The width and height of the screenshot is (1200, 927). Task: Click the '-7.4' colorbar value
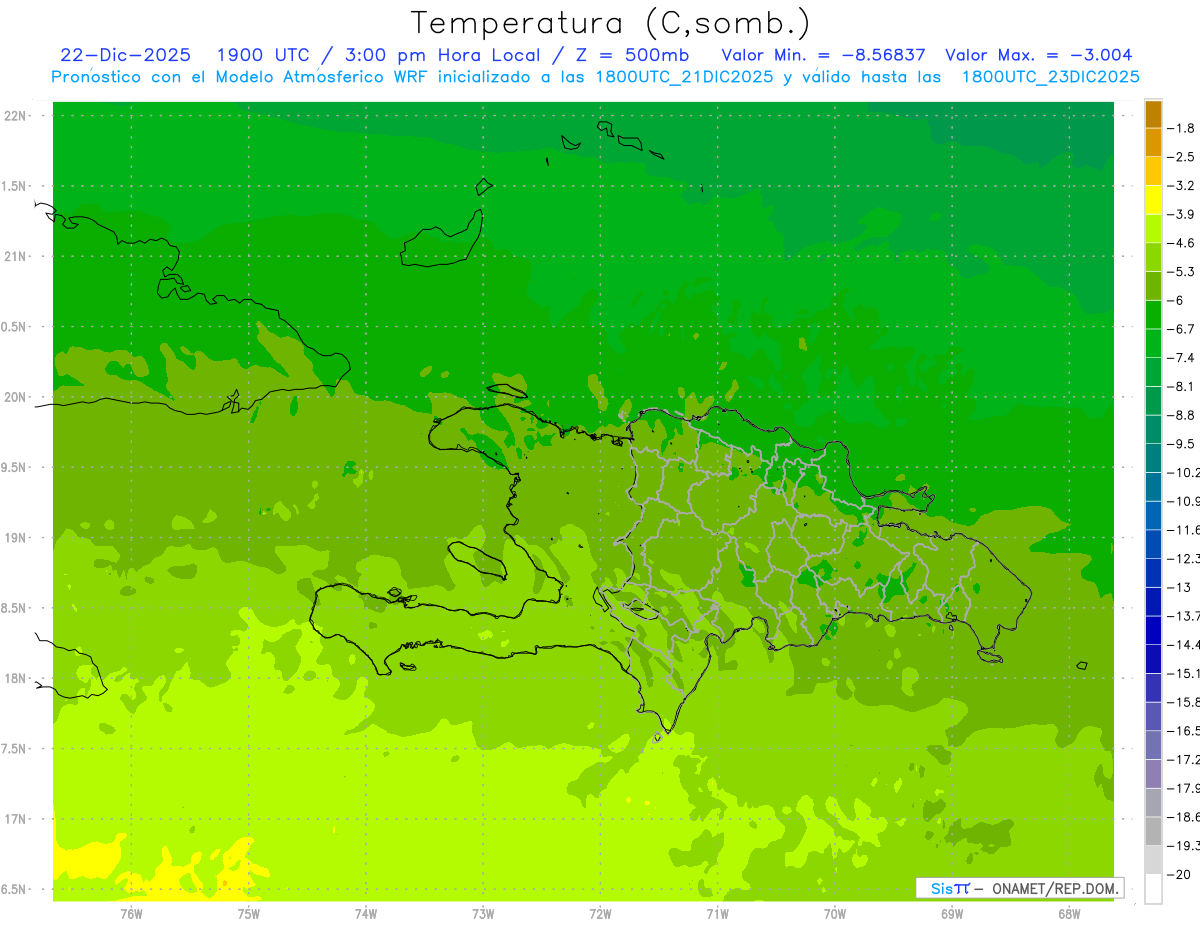(1181, 358)
